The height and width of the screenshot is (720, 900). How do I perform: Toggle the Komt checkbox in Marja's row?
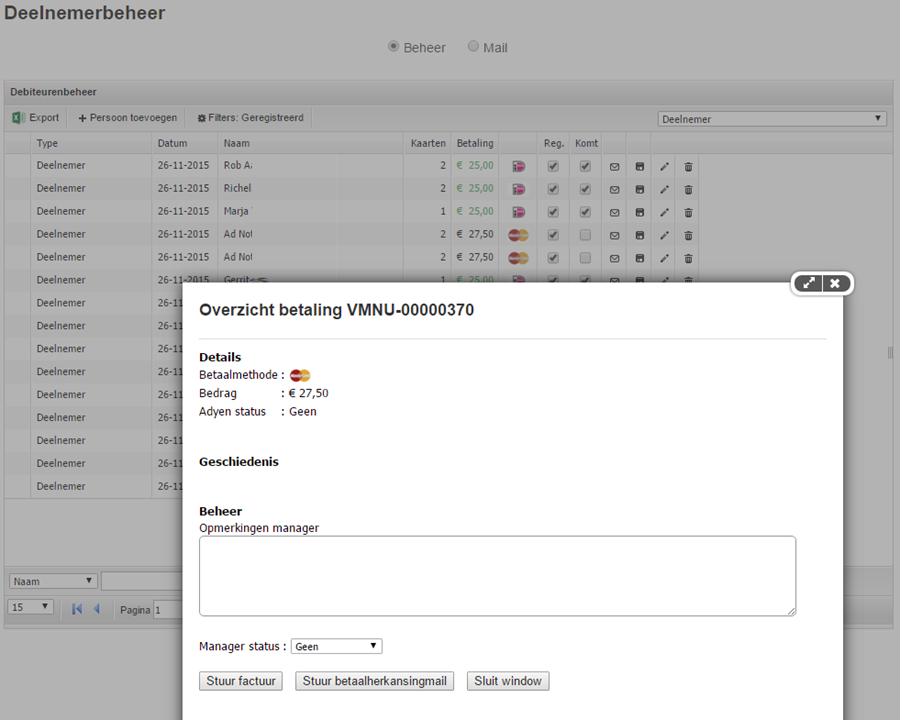click(585, 212)
